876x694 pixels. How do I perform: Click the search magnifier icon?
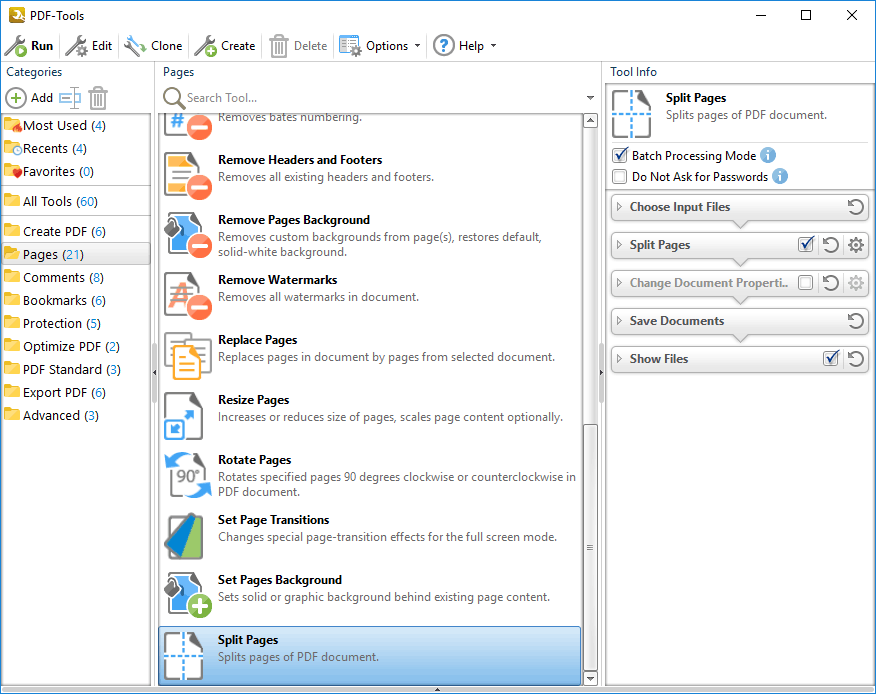(x=174, y=98)
